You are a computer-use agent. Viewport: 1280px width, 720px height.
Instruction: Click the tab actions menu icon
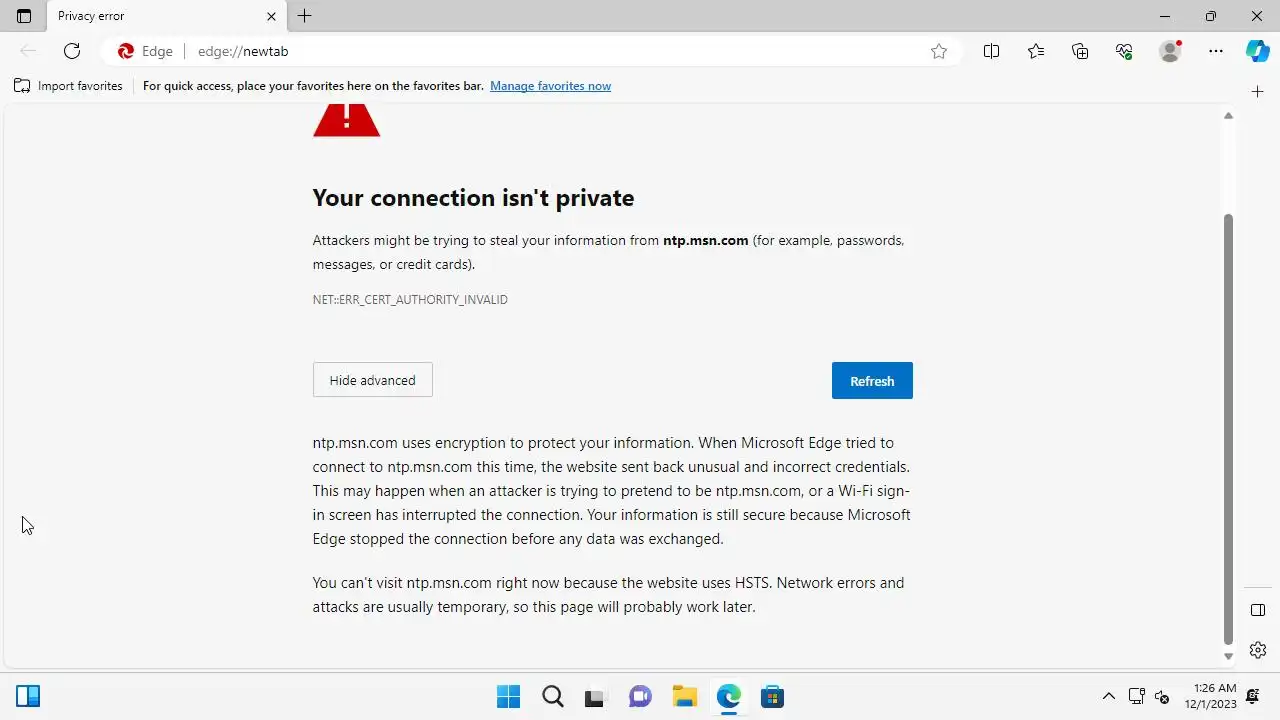click(x=24, y=16)
